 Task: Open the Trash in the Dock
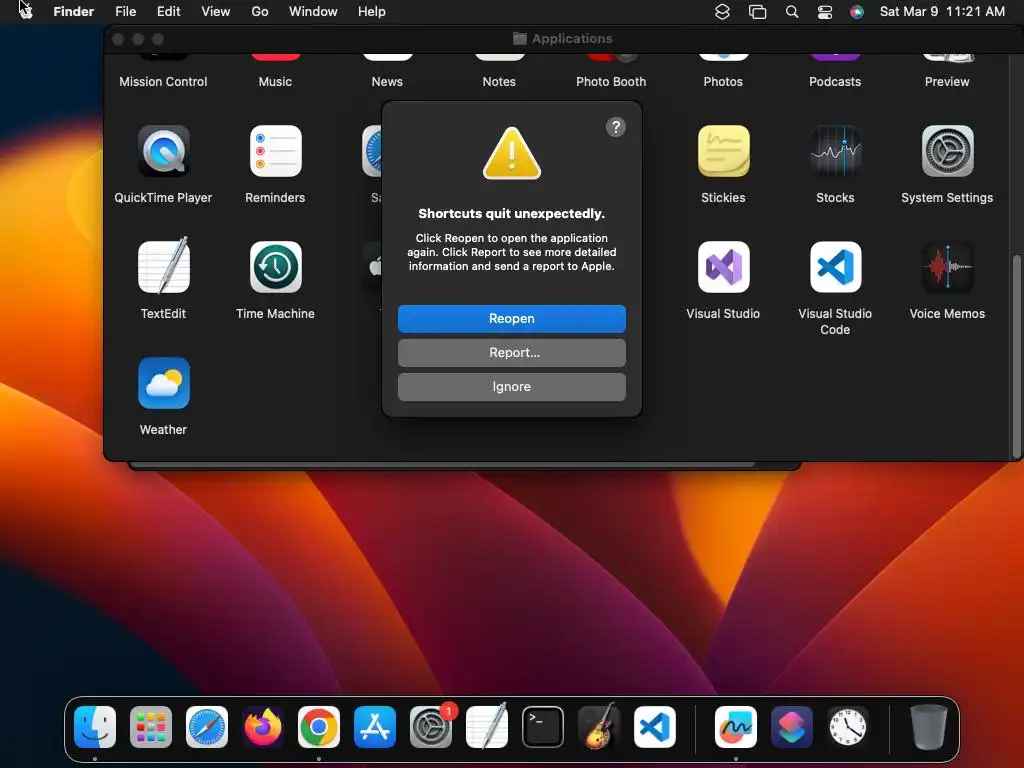point(929,727)
